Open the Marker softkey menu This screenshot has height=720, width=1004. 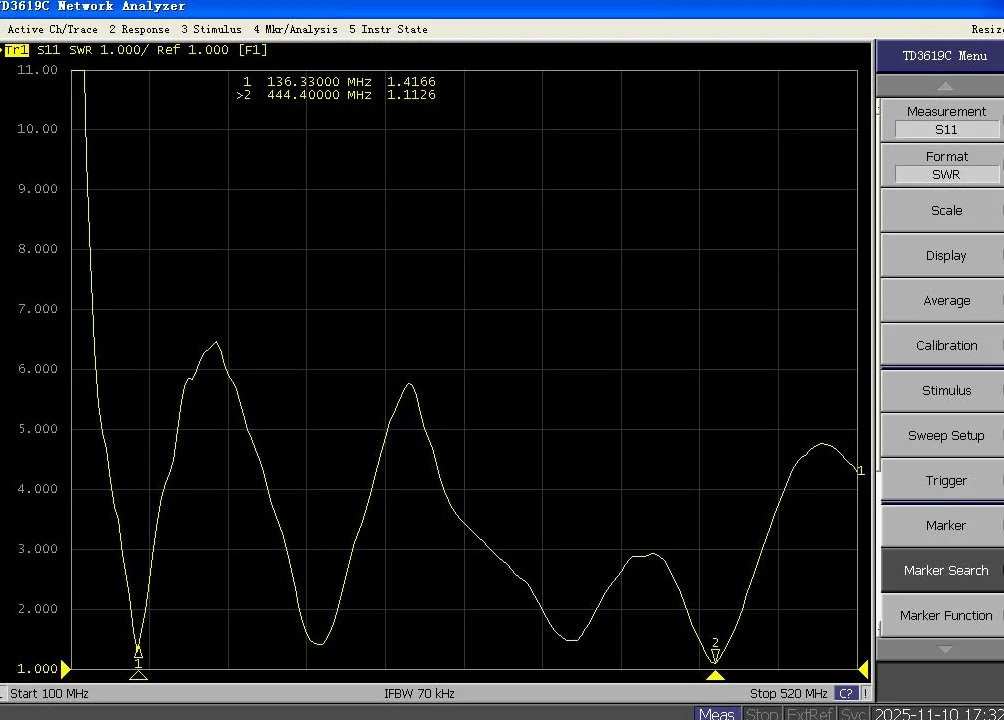pos(943,525)
